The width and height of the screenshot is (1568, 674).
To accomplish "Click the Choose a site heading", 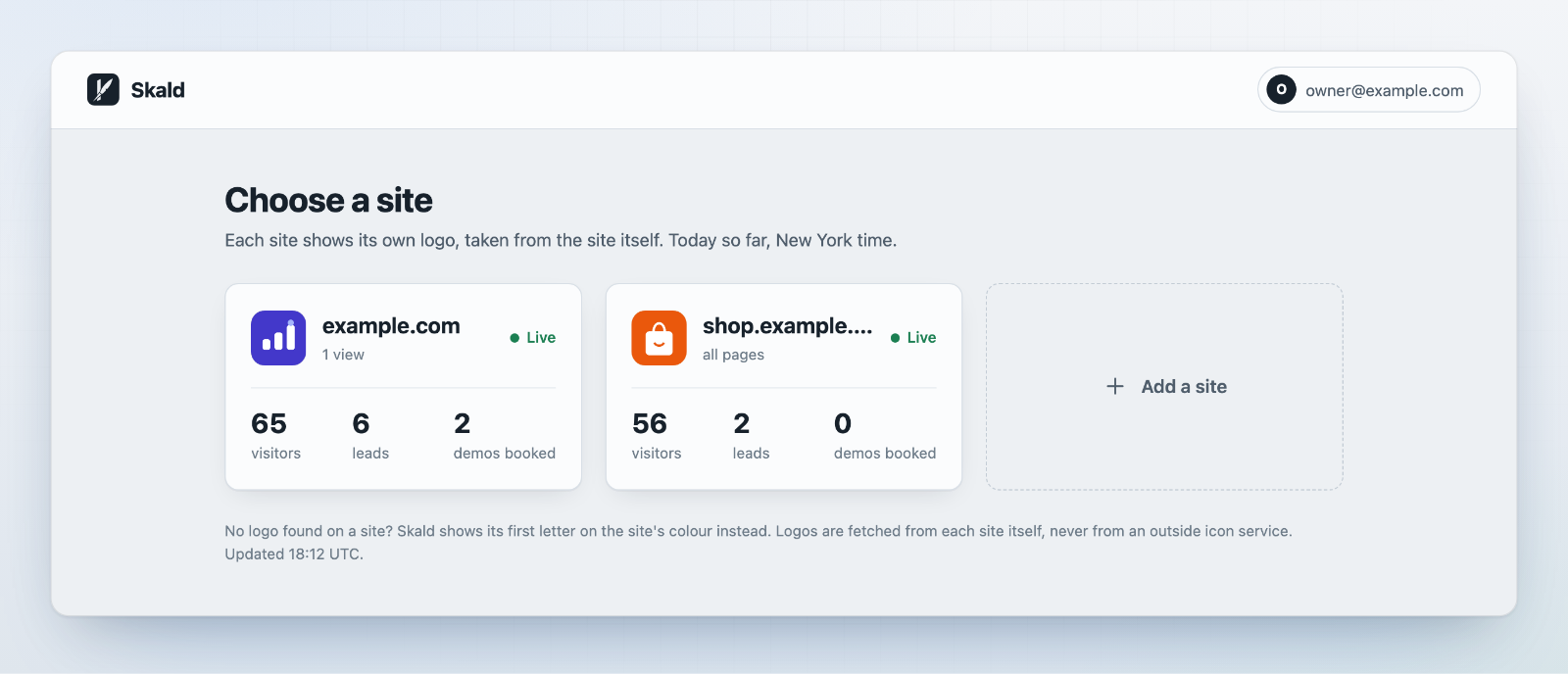I will point(328,201).
